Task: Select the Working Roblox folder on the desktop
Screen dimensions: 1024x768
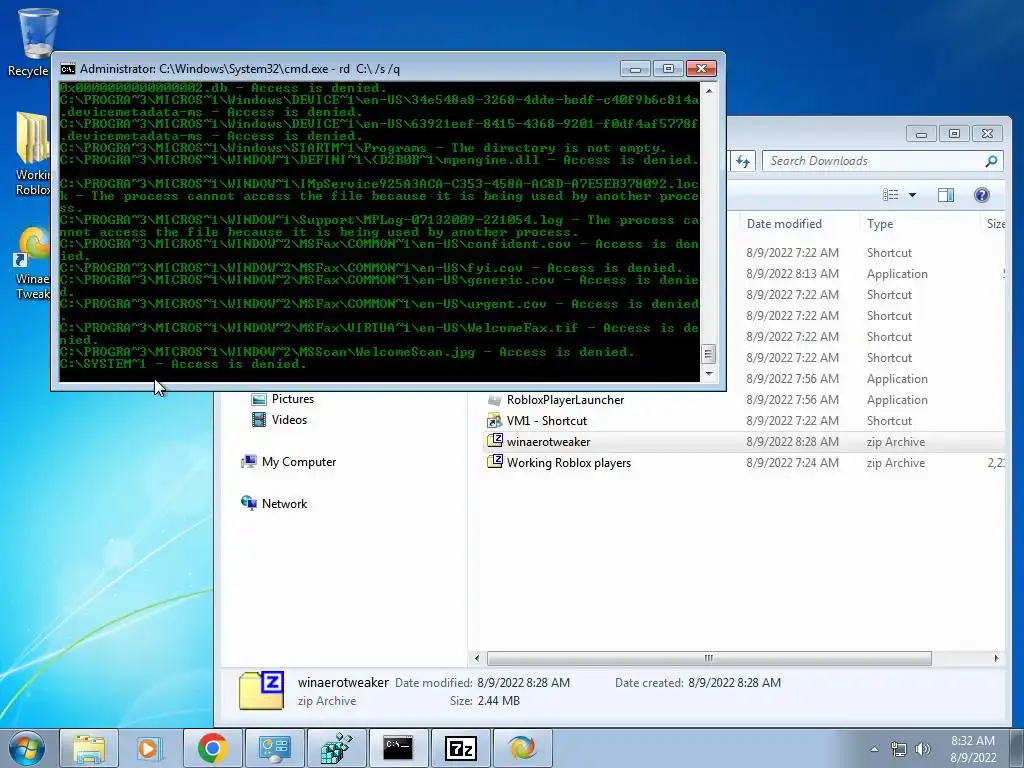Action: tap(31, 153)
